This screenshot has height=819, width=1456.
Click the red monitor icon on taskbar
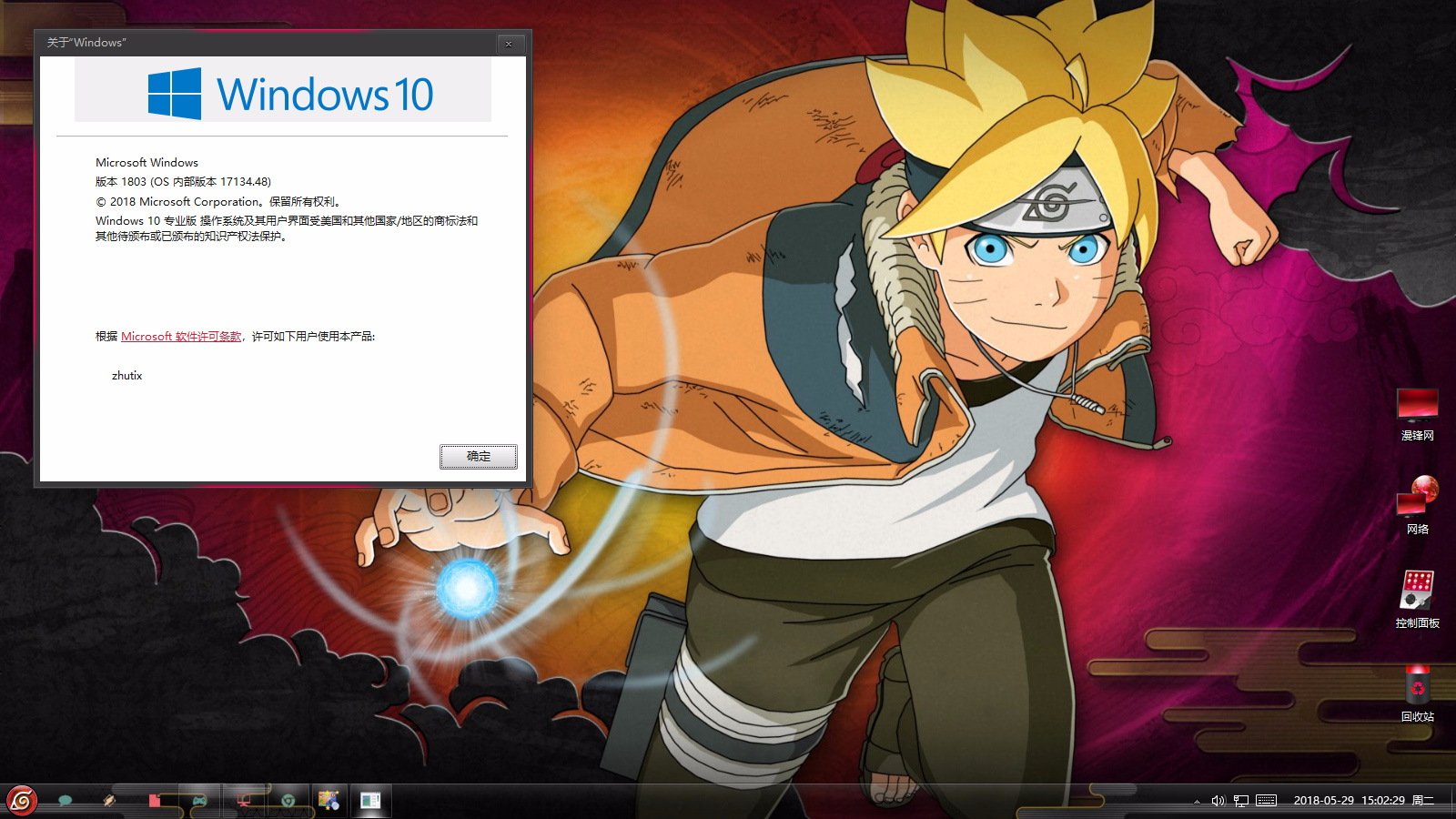[244, 801]
